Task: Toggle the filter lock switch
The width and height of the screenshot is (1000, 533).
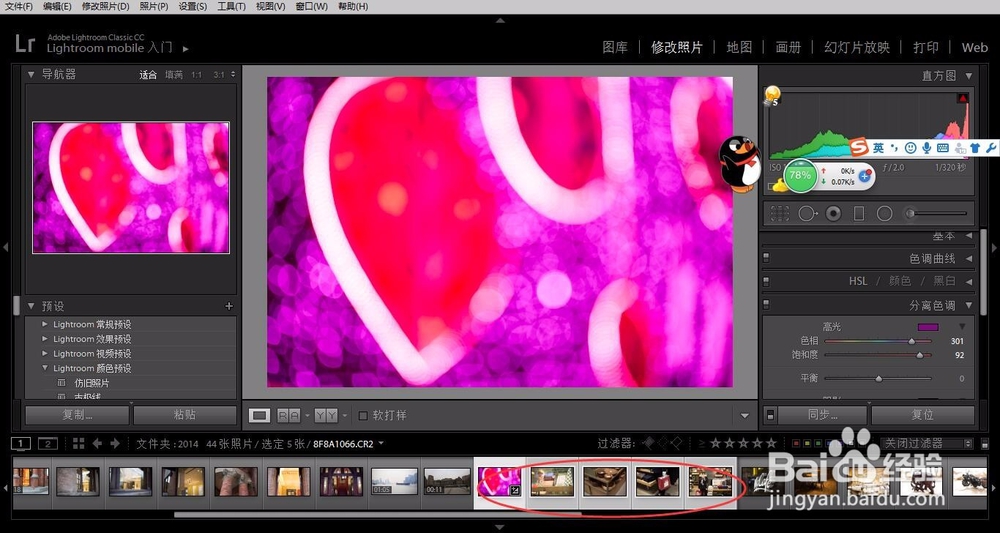Action: click(984, 444)
